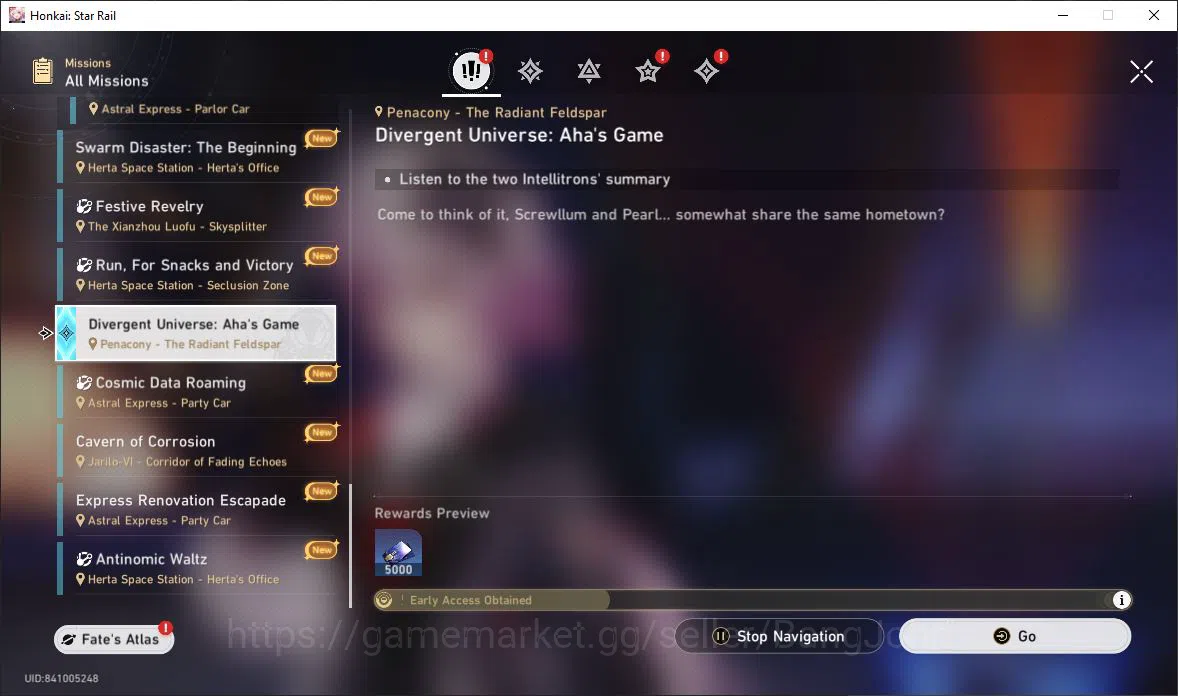Click 'The Xianzhou Luofu - Skysplitter' location
The width and height of the screenshot is (1178, 696).
click(x=177, y=227)
